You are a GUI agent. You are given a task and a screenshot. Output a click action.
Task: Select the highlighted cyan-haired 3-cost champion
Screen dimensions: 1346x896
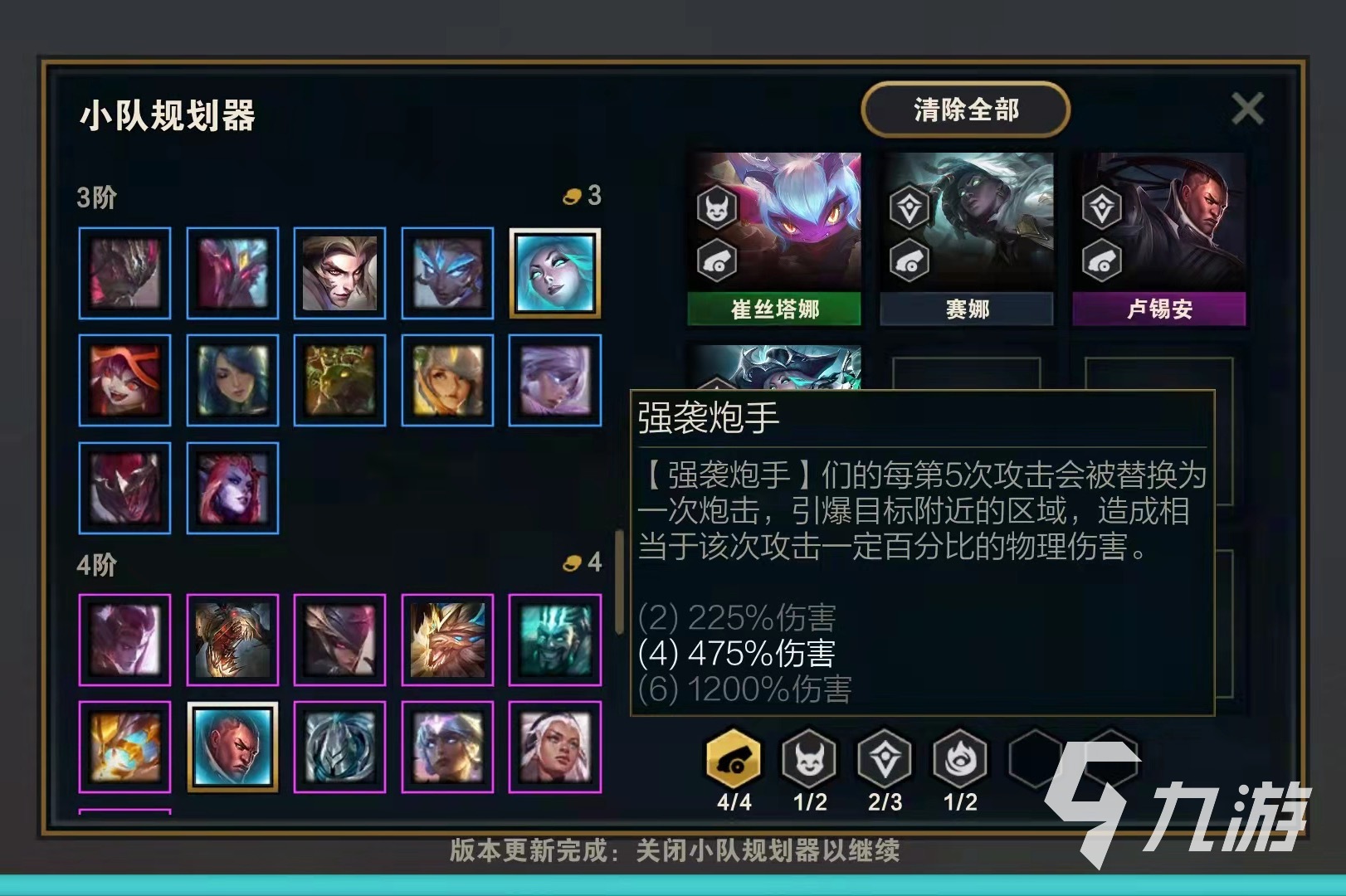(x=554, y=273)
